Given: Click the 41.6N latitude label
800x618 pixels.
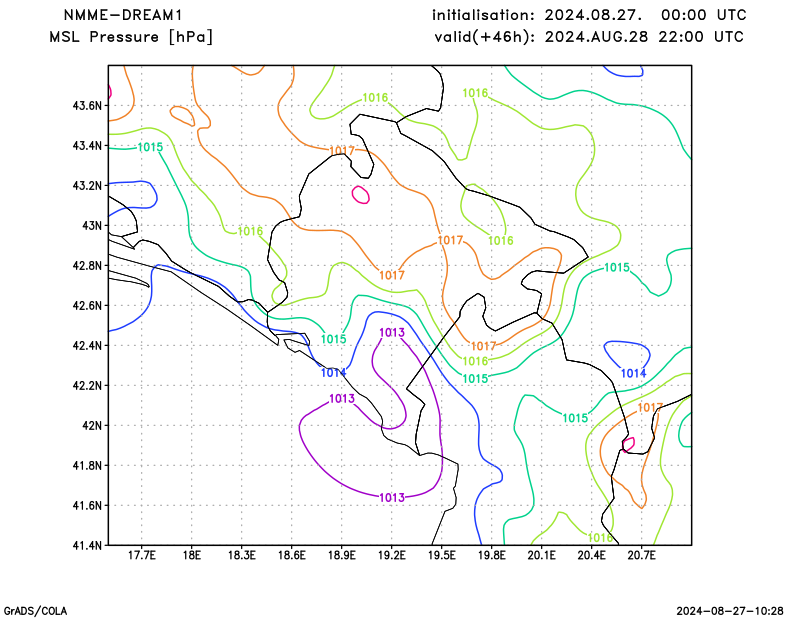Looking at the screenshot, I should [x=87, y=506].
